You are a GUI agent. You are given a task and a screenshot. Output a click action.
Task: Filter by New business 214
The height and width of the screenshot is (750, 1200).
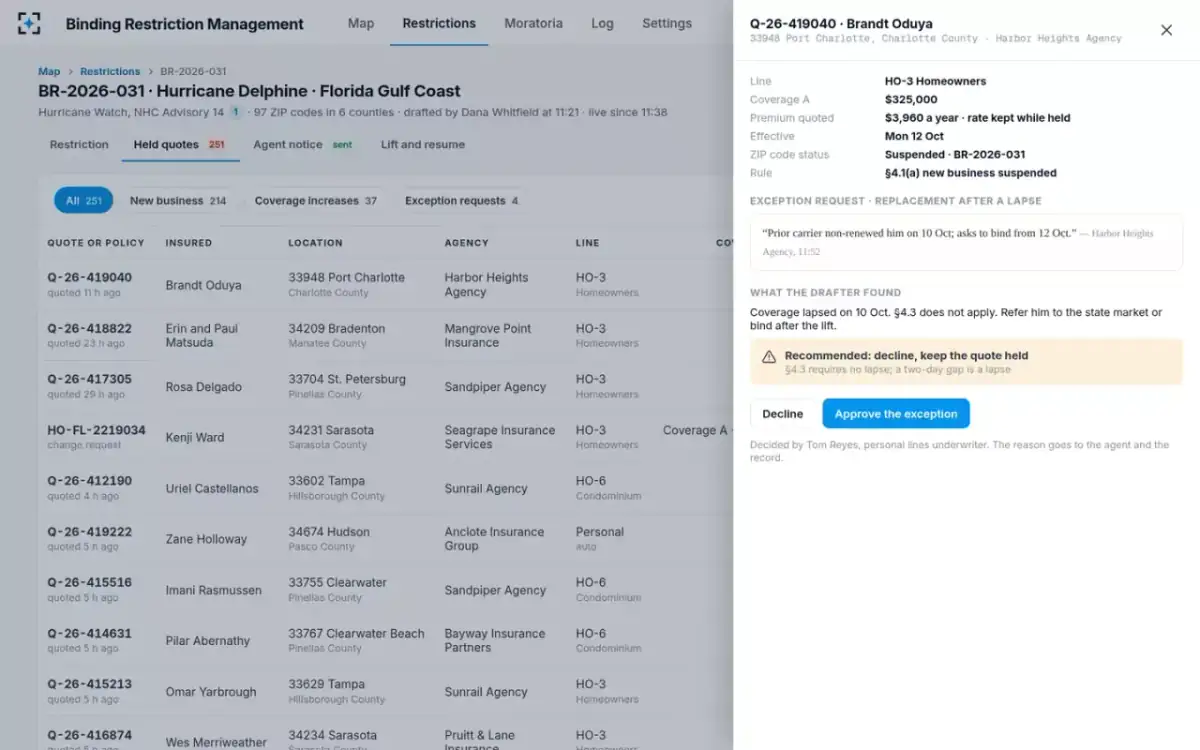tap(178, 200)
